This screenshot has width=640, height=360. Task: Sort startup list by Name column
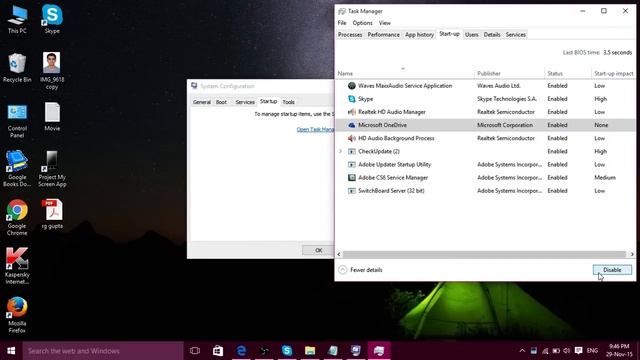pyautogui.click(x=404, y=73)
